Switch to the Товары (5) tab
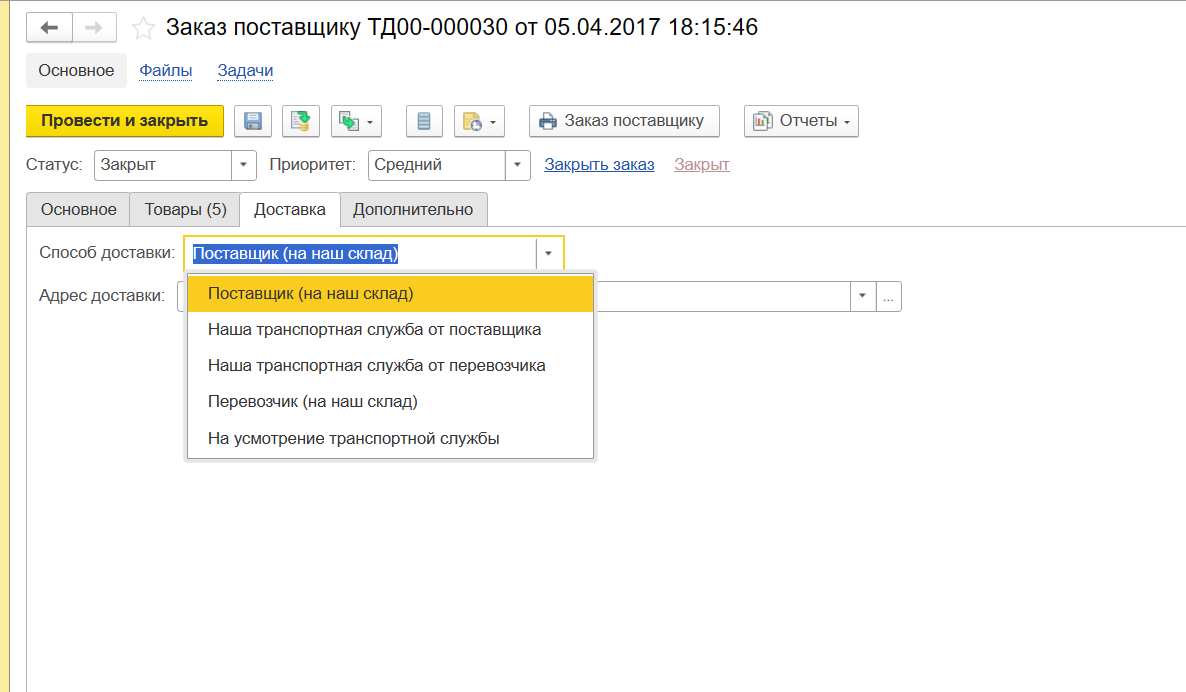This screenshot has height=692, width=1186. [x=185, y=210]
